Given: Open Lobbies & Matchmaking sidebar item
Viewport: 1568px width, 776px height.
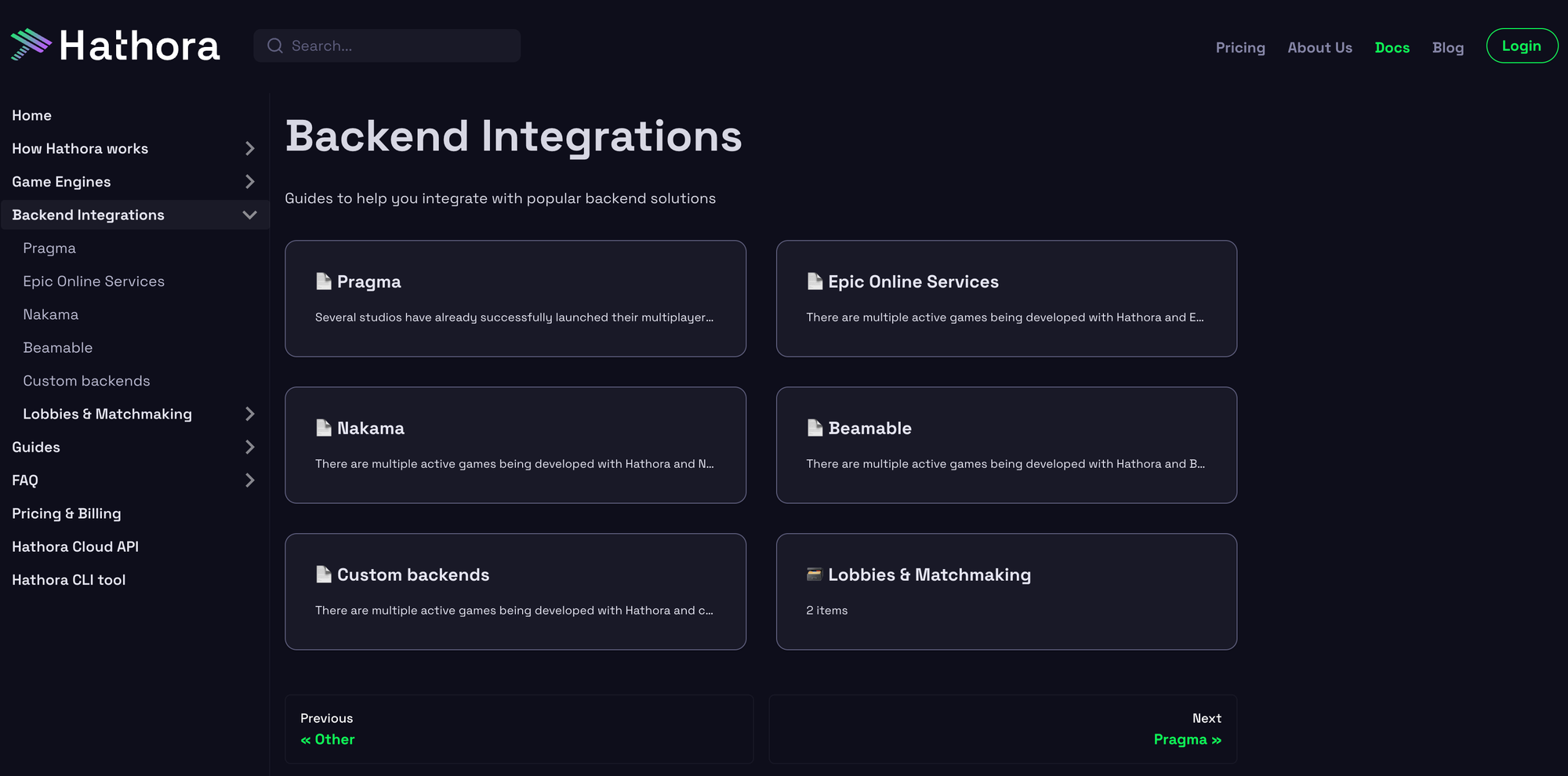Looking at the screenshot, I should tap(107, 414).
